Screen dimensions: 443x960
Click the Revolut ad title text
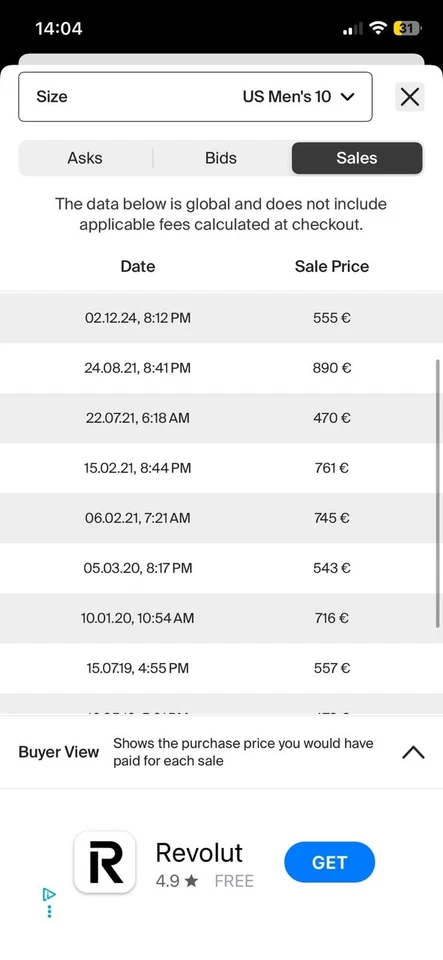199,852
